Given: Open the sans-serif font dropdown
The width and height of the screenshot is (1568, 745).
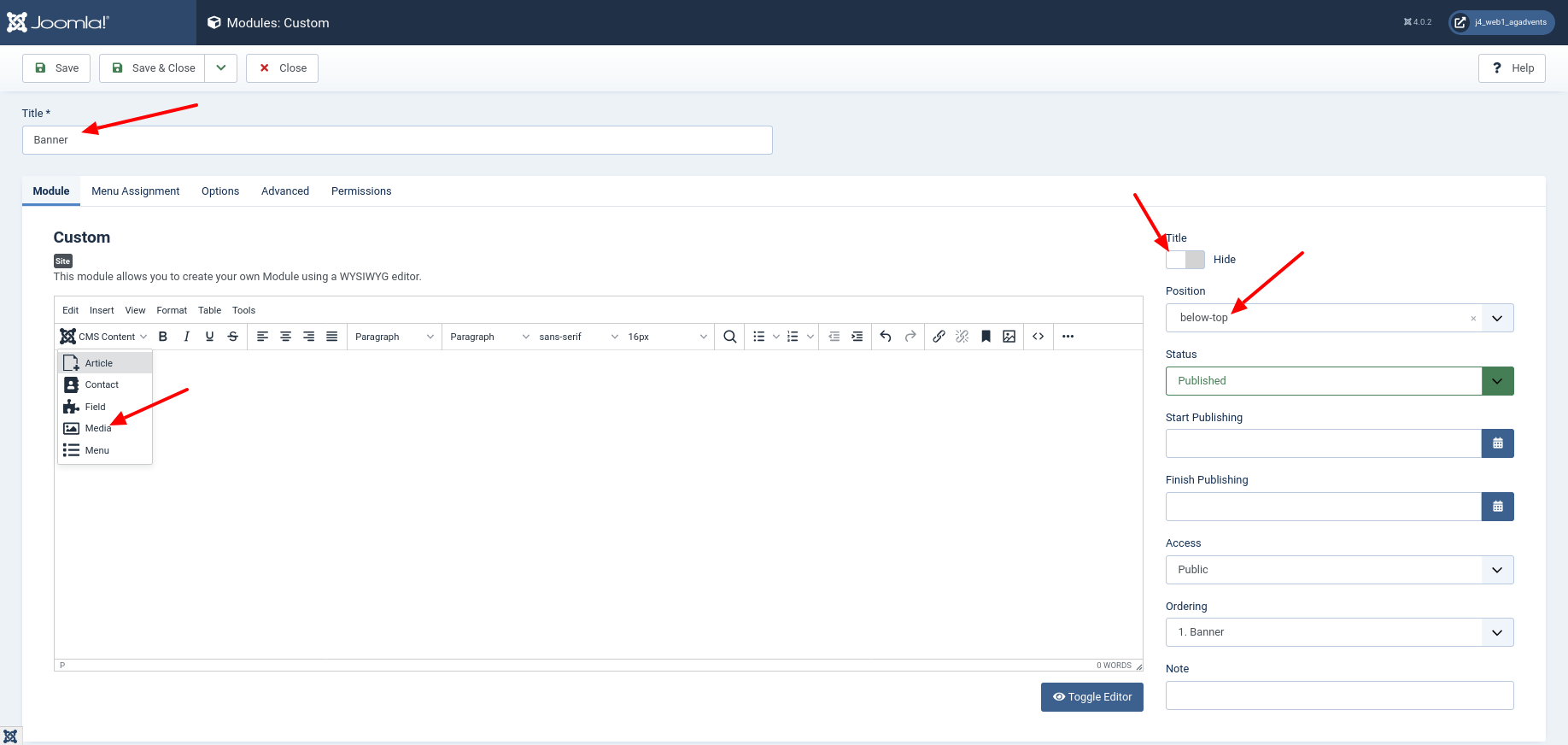Looking at the screenshot, I should point(578,337).
